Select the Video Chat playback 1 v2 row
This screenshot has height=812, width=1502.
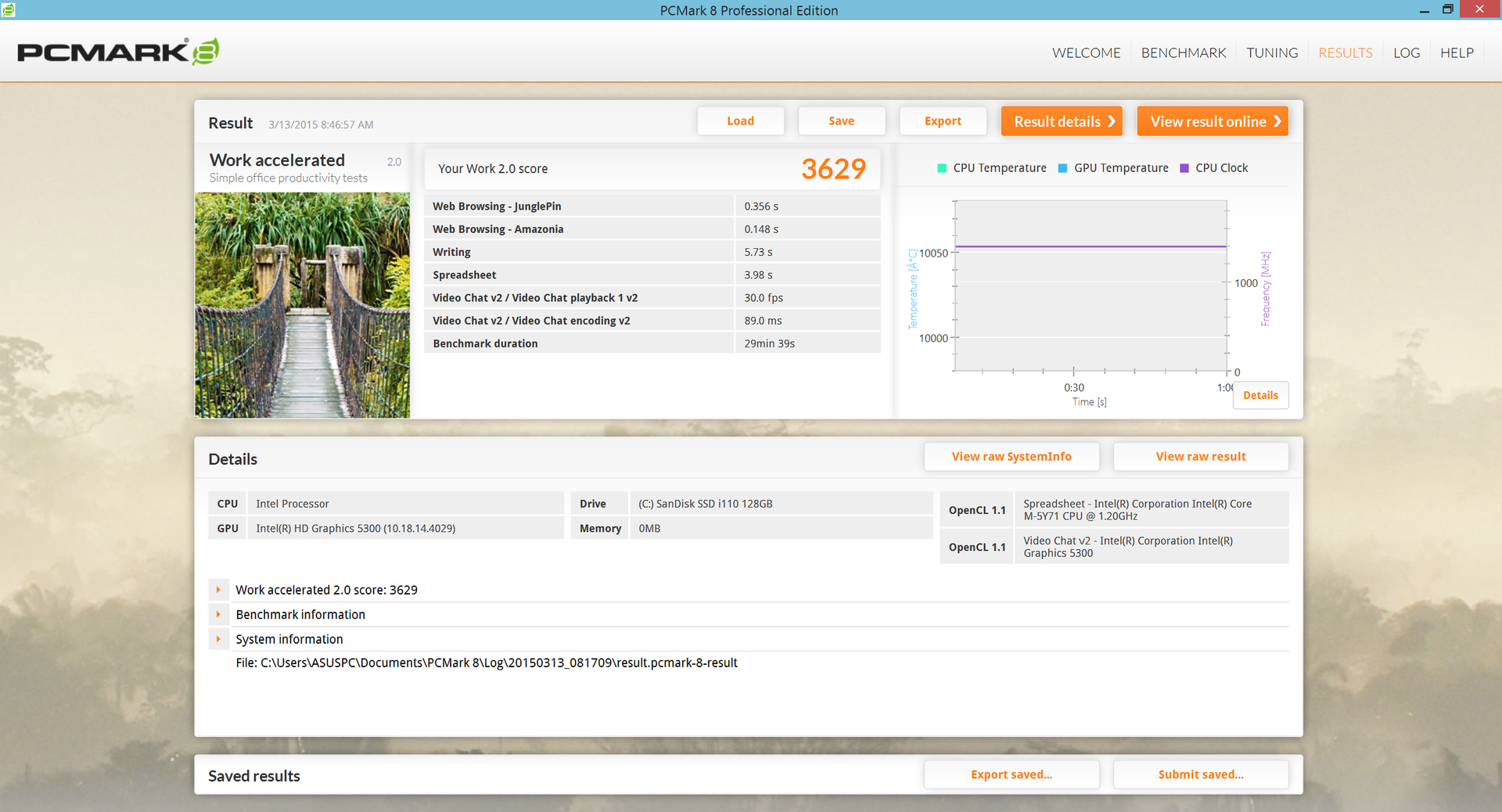(x=652, y=298)
